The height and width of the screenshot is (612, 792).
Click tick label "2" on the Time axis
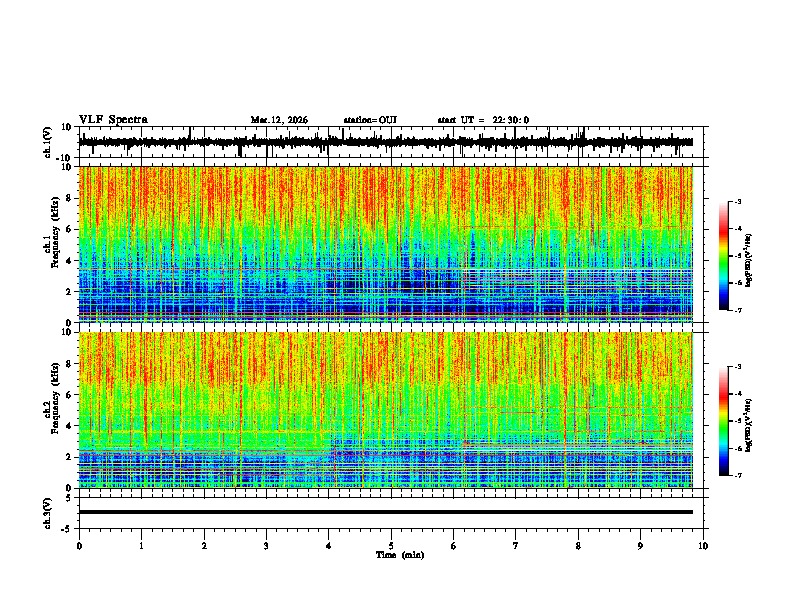coord(204,546)
